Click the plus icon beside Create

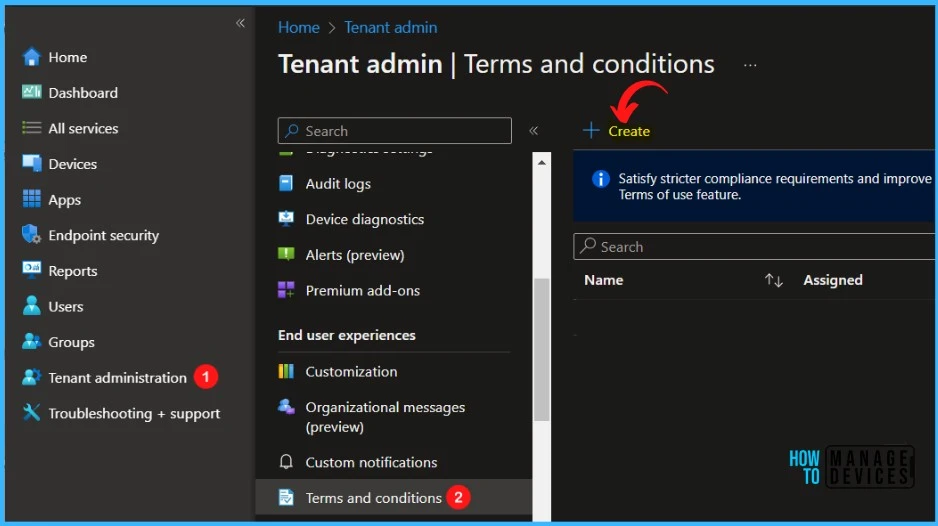591,130
